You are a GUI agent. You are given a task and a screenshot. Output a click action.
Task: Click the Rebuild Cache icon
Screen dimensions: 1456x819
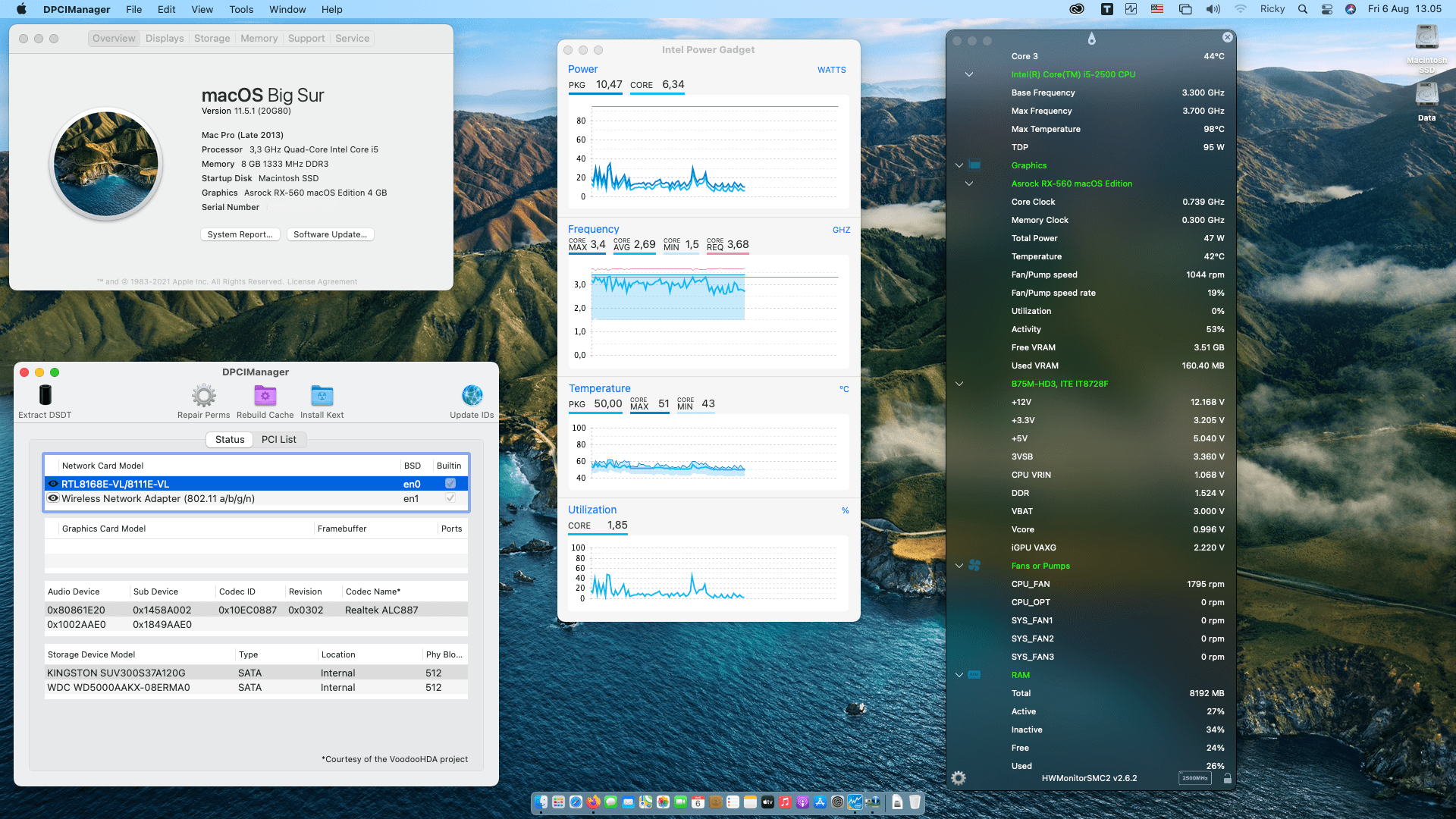pyautogui.click(x=265, y=395)
